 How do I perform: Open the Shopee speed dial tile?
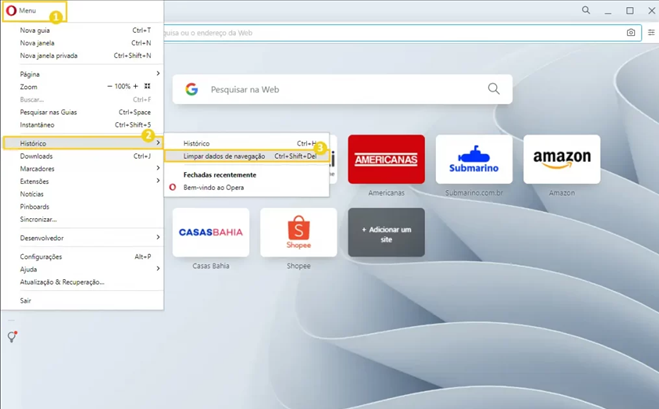pos(298,232)
